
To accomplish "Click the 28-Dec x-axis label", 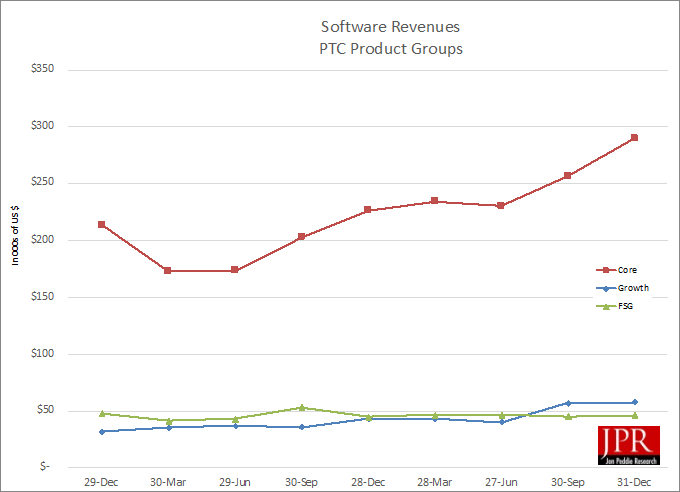I will [368, 482].
